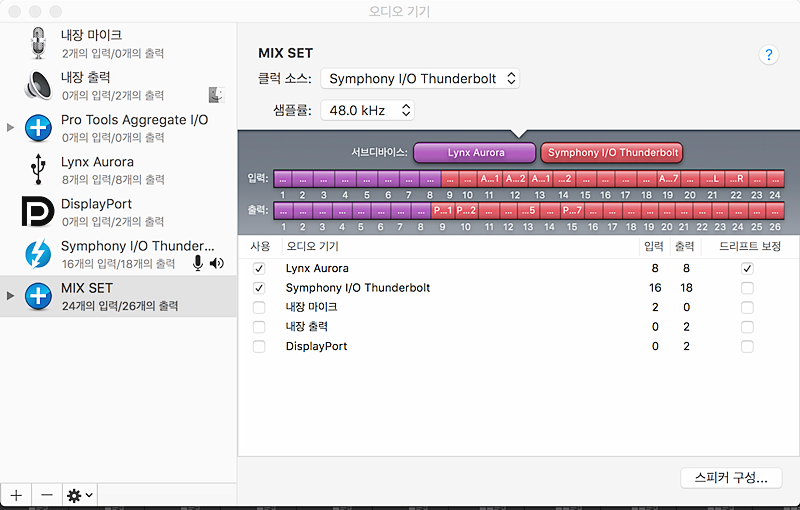The image size is (800, 510).
Task: Click the MIX SET aggregate device icon
Action: pyautogui.click(x=38, y=296)
